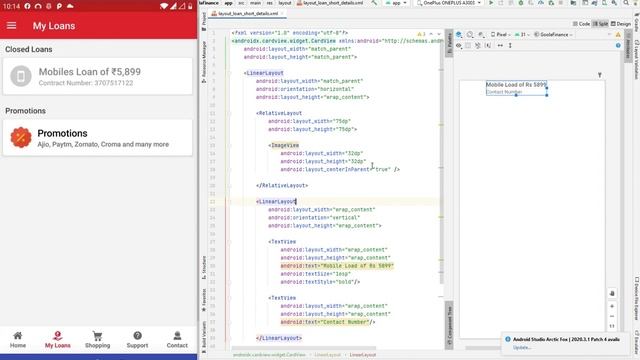
Task: Open the Device File Explorer tool window
Action: (636, 300)
